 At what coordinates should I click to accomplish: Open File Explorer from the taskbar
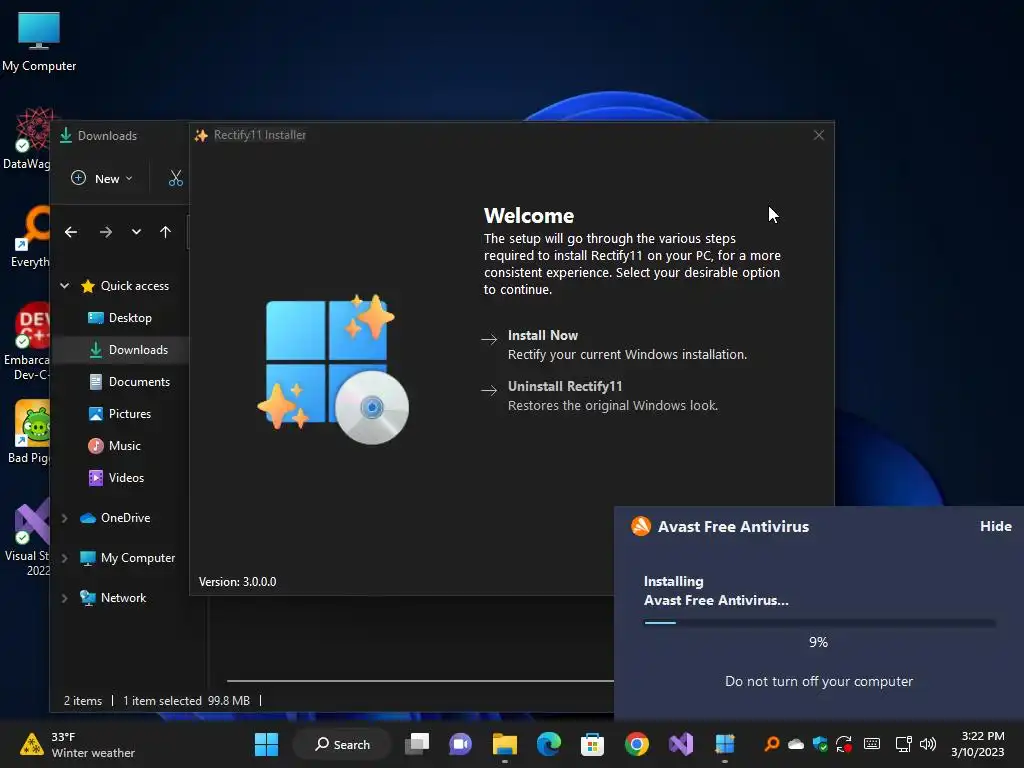pyautogui.click(x=505, y=744)
